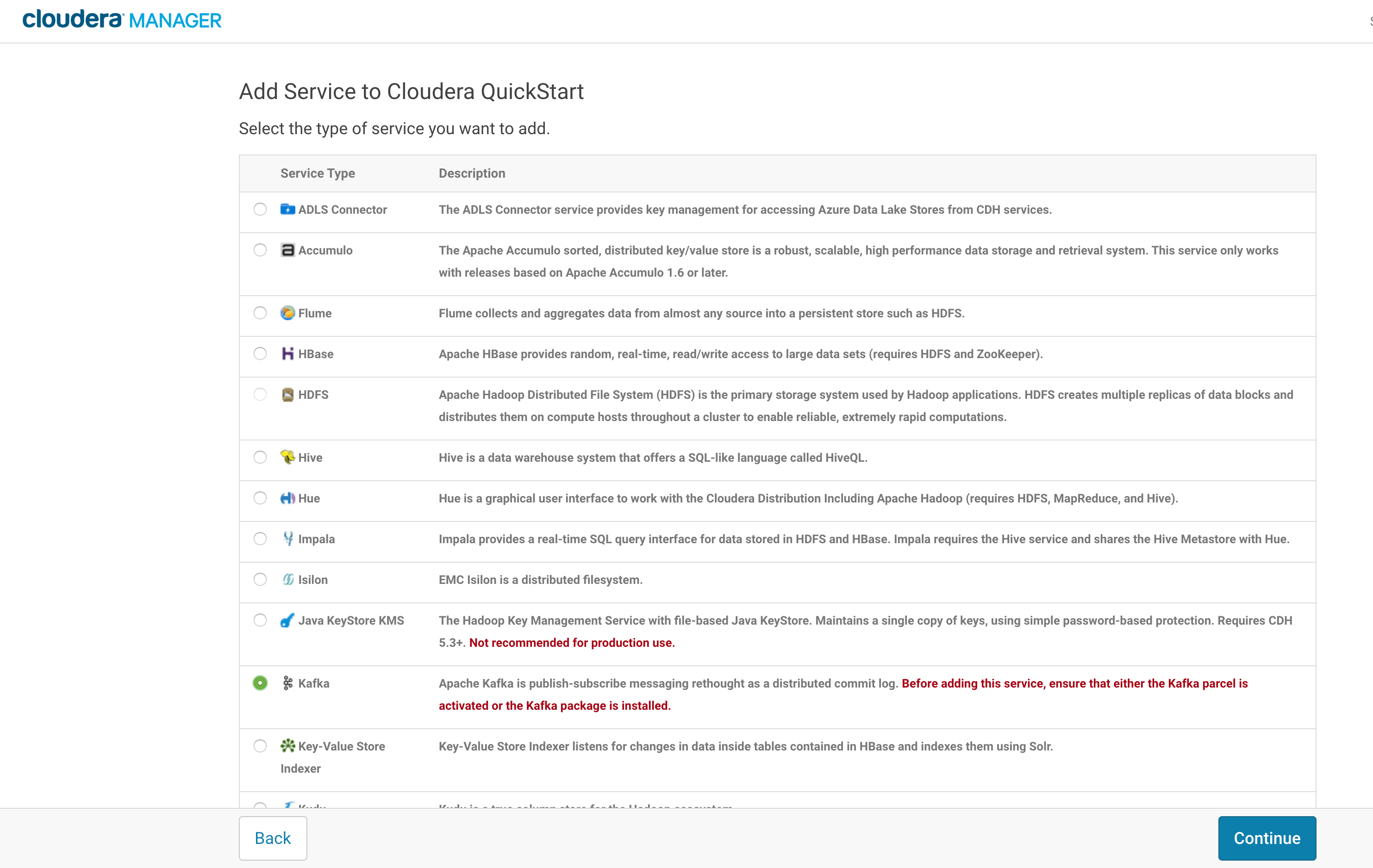The width and height of the screenshot is (1373, 868).
Task: Pick the Hue service radio option
Action: tap(260, 498)
